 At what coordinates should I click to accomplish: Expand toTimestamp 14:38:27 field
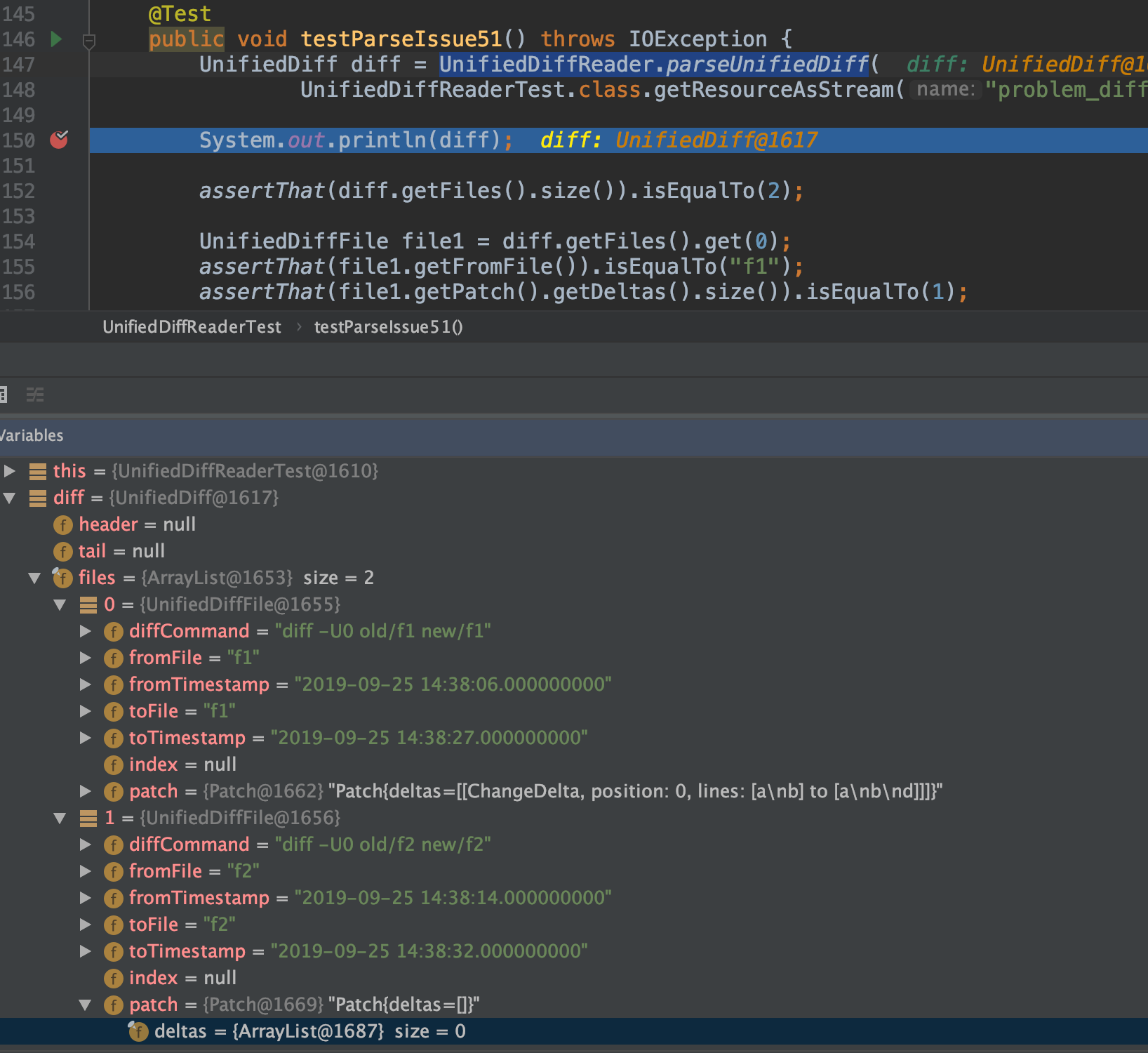point(86,738)
